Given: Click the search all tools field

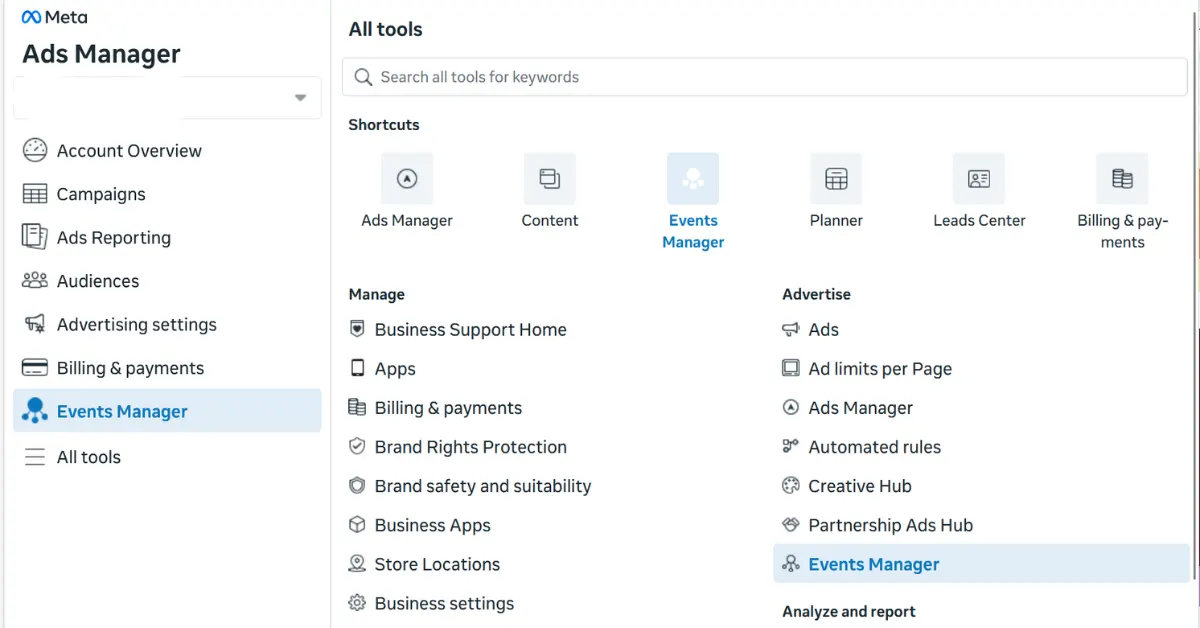Looking at the screenshot, I should [765, 76].
